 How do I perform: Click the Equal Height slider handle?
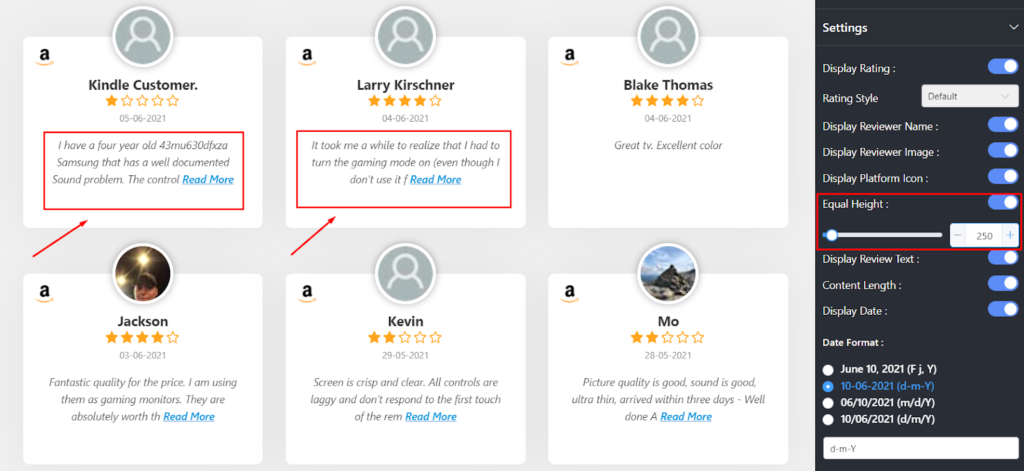[x=831, y=235]
